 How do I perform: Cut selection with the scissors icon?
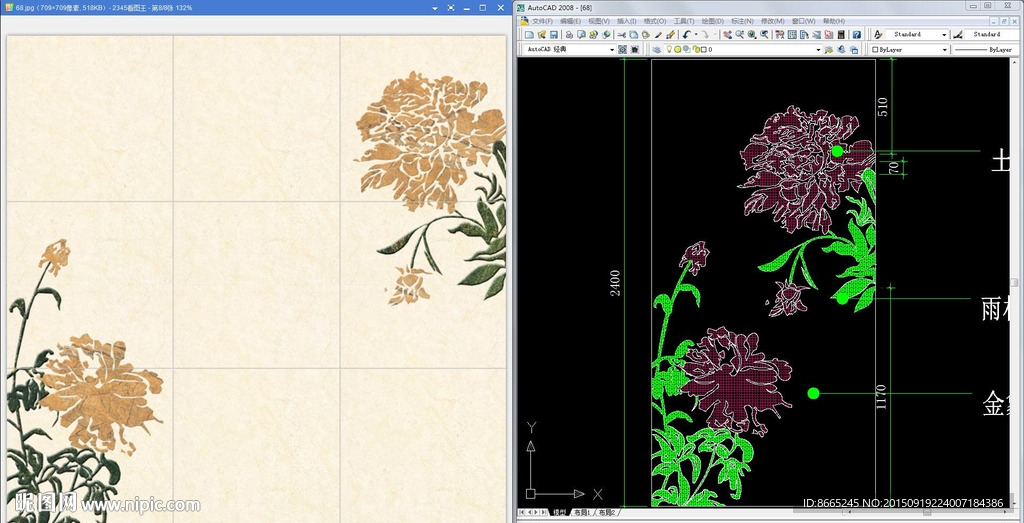[x=622, y=35]
